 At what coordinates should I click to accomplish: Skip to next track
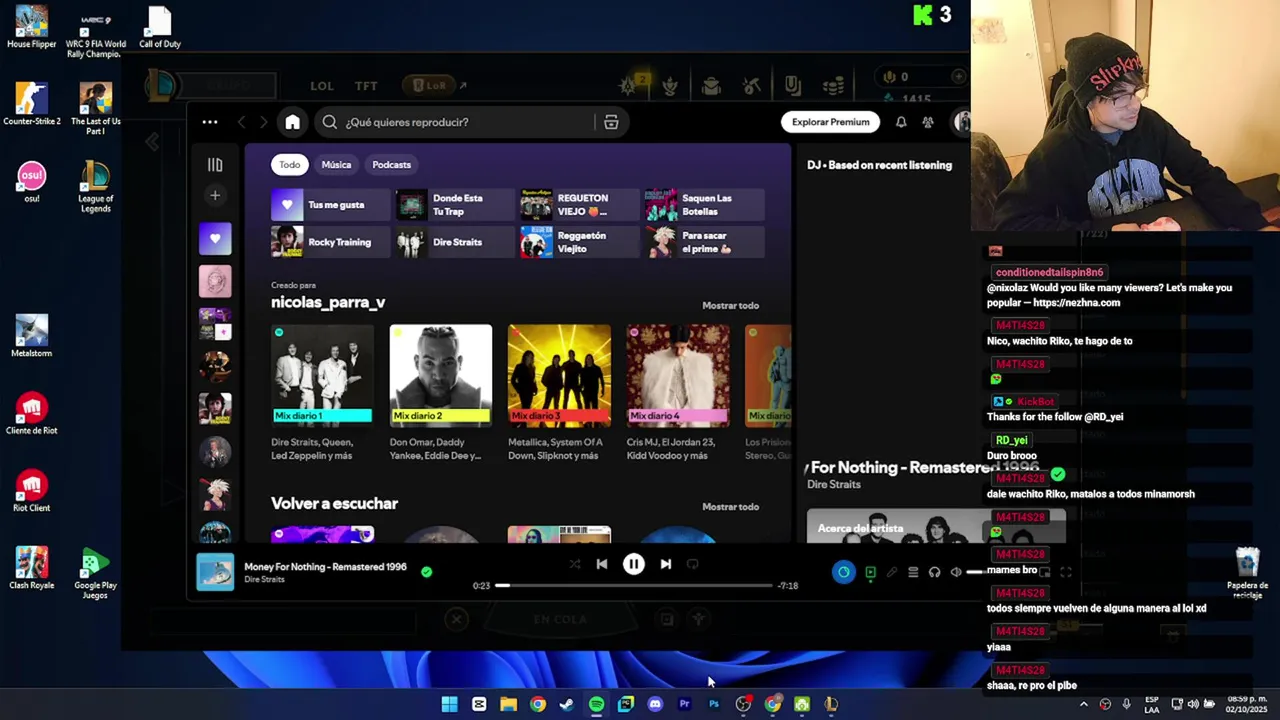[666, 564]
